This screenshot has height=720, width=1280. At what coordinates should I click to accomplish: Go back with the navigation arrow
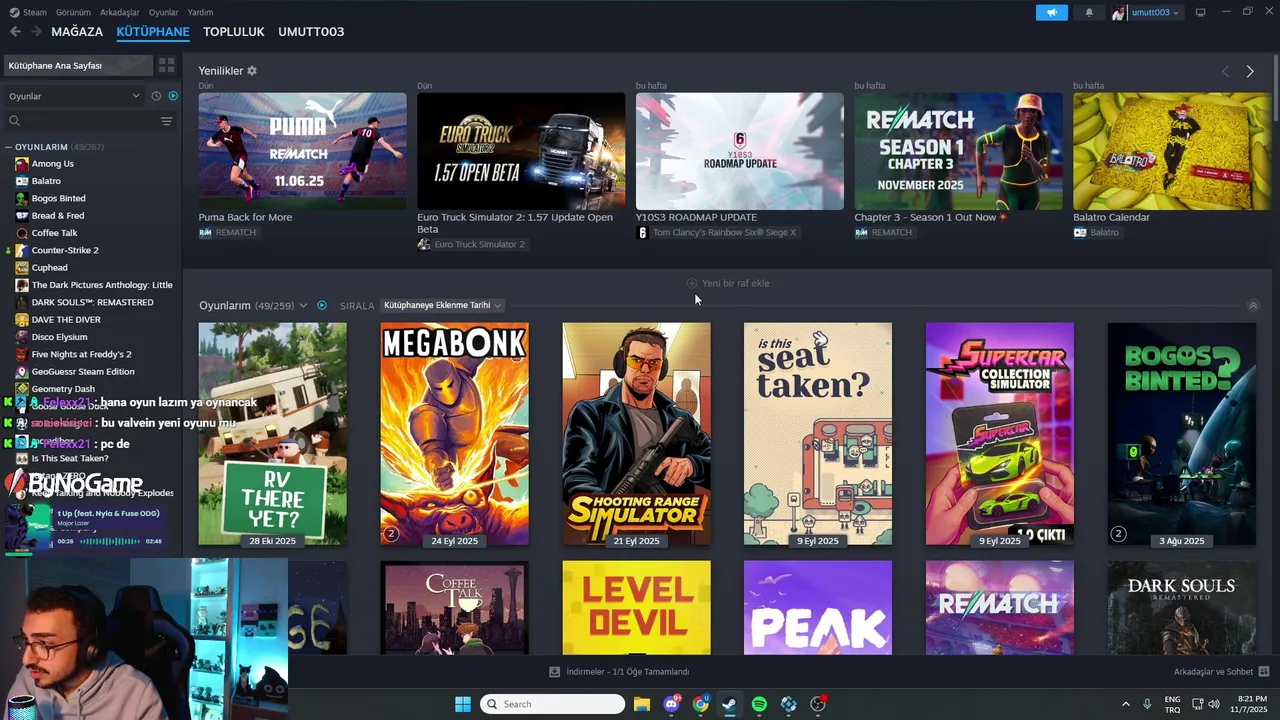pos(15,32)
